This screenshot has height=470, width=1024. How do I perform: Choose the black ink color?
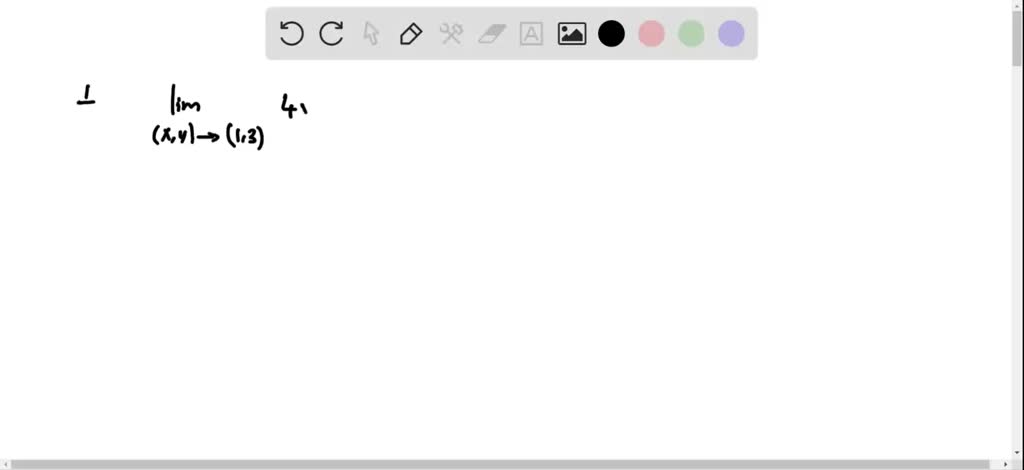611,33
